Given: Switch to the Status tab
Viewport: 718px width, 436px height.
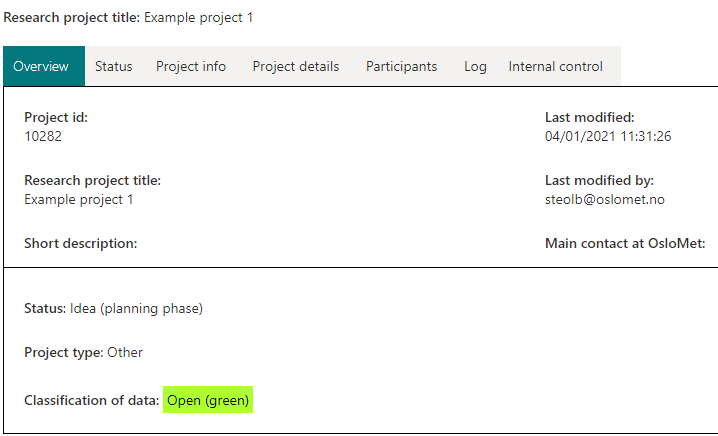Looking at the screenshot, I should point(114,66).
